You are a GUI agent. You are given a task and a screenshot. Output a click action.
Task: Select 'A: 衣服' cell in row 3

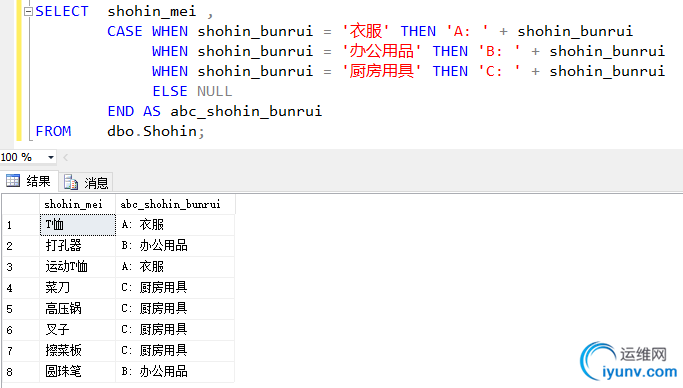coord(175,267)
